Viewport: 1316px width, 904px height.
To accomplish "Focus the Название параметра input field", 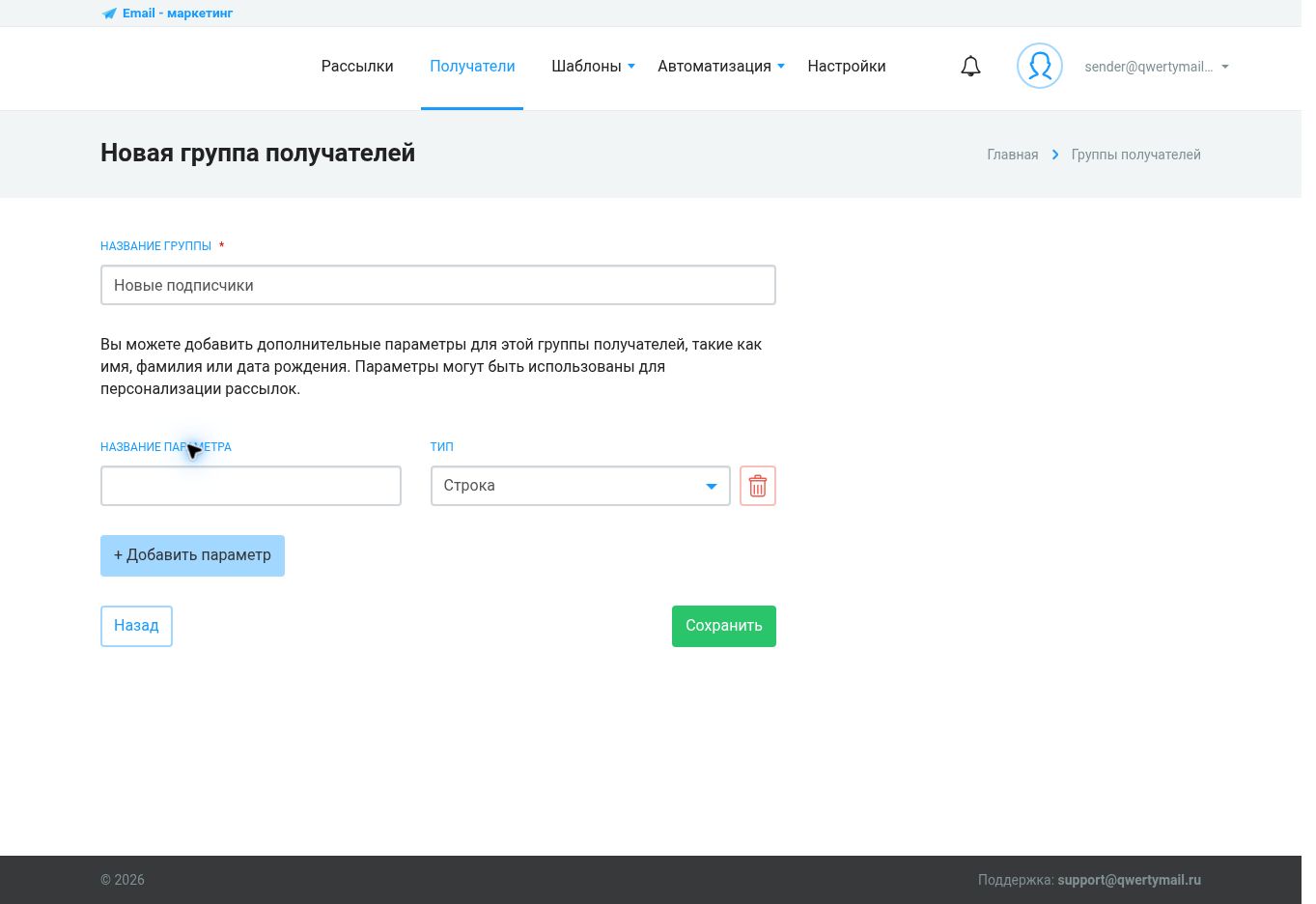I will (x=251, y=486).
